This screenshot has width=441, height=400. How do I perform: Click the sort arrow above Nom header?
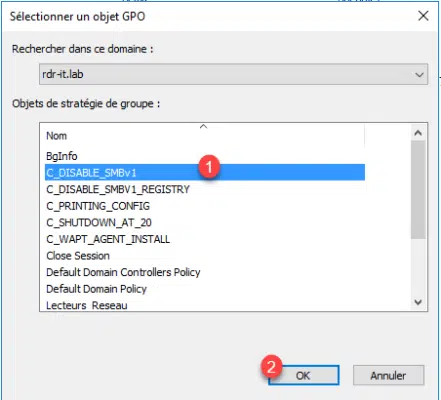pos(203,126)
